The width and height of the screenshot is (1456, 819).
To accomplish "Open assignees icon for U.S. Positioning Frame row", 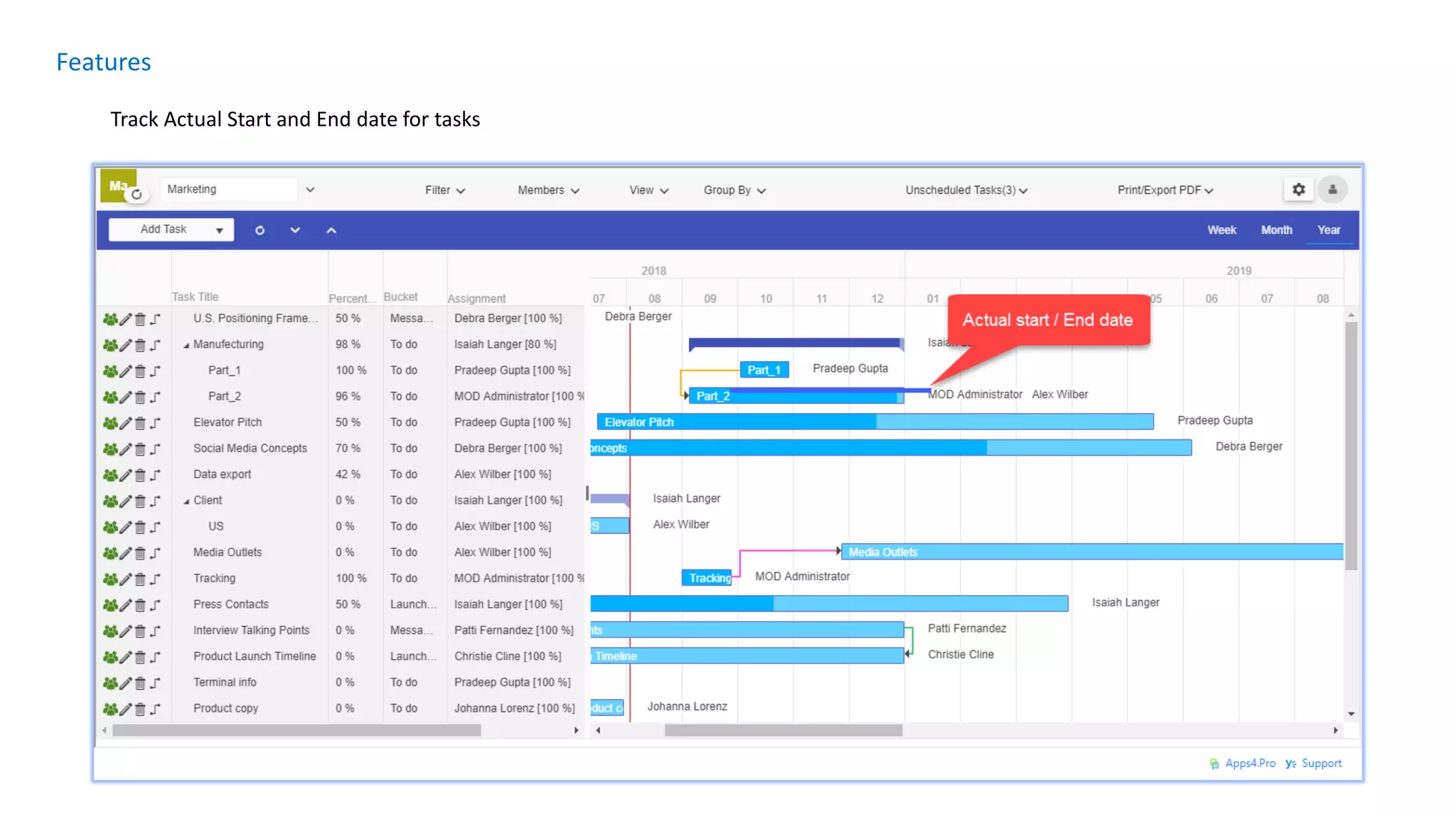I will pyautogui.click(x=110, y=319).
